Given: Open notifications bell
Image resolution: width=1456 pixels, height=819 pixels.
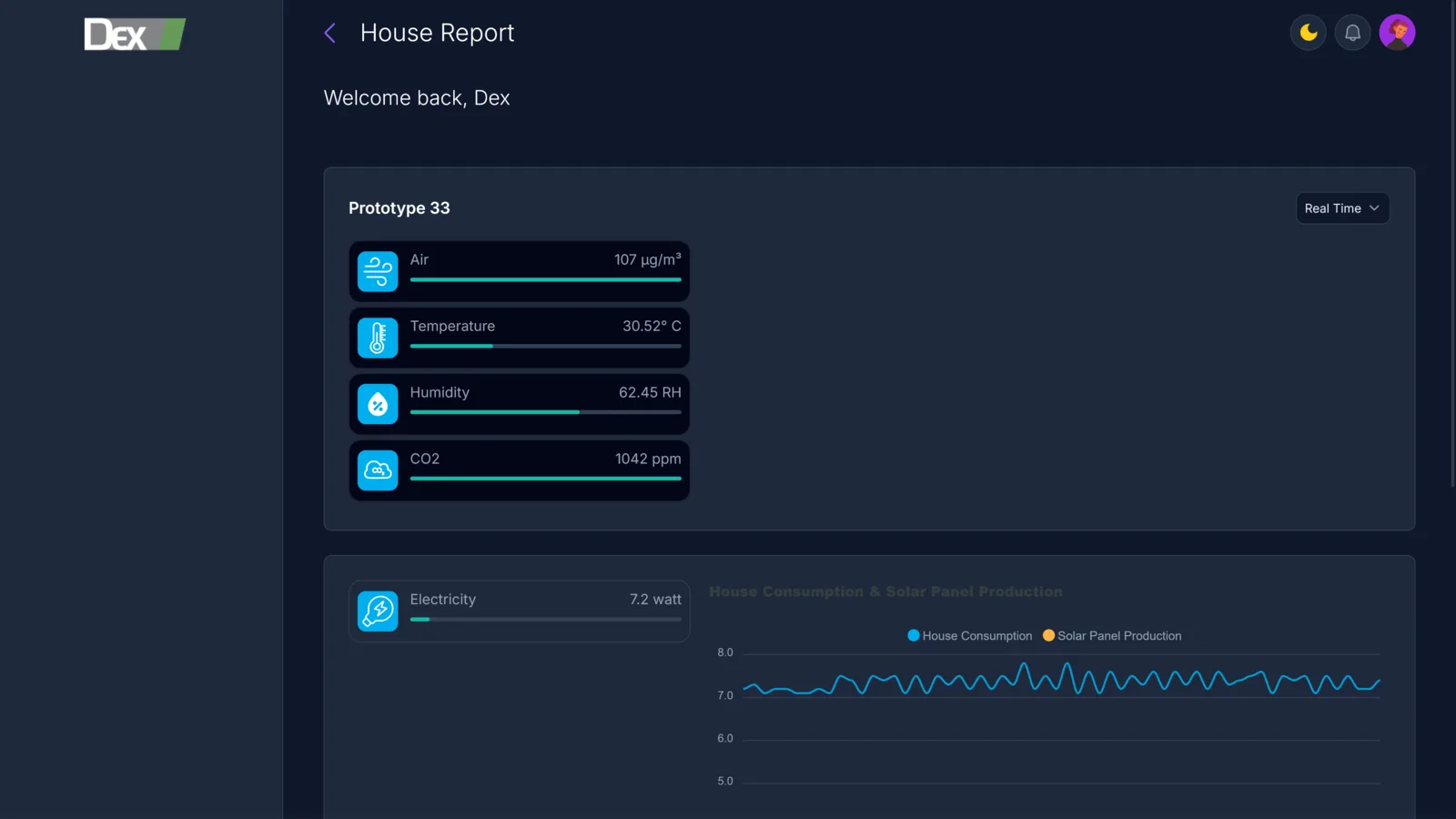Looking at the screenshot, I should [x=1353, y=33].
